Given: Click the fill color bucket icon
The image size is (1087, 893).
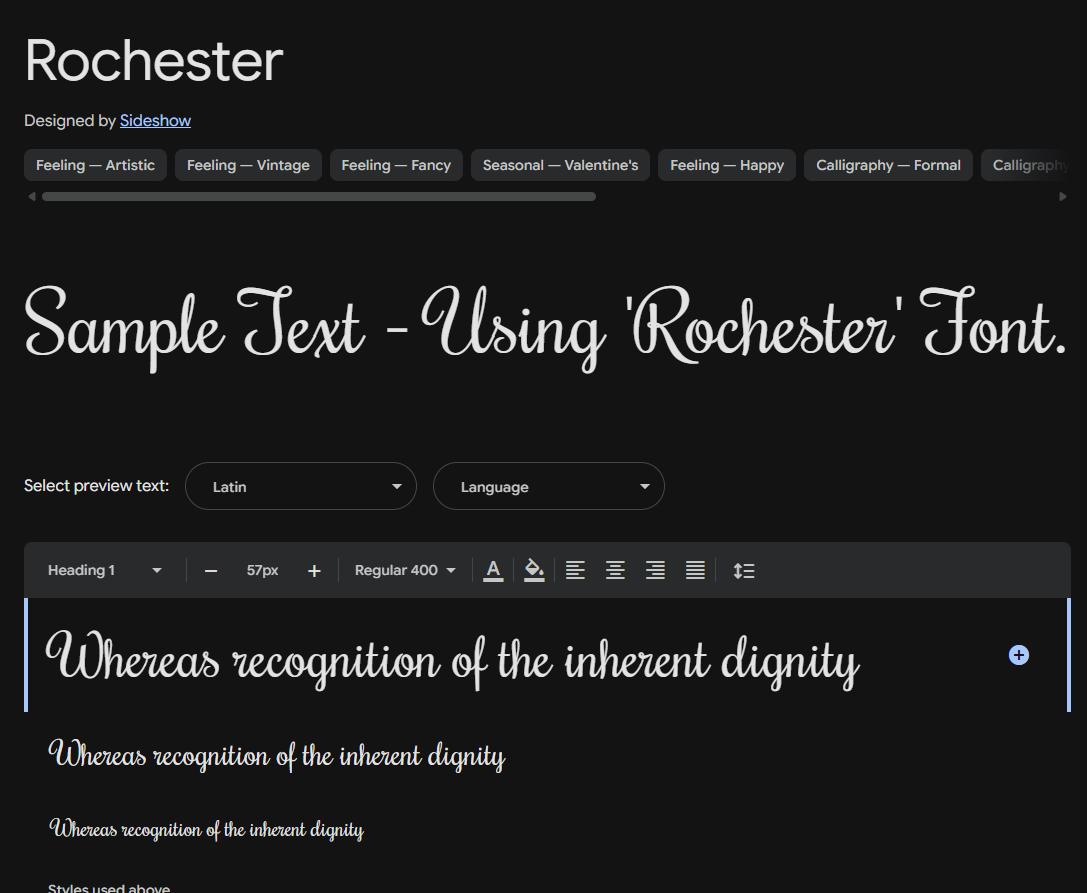Looking at the screenshot, I should pos(534,571).
